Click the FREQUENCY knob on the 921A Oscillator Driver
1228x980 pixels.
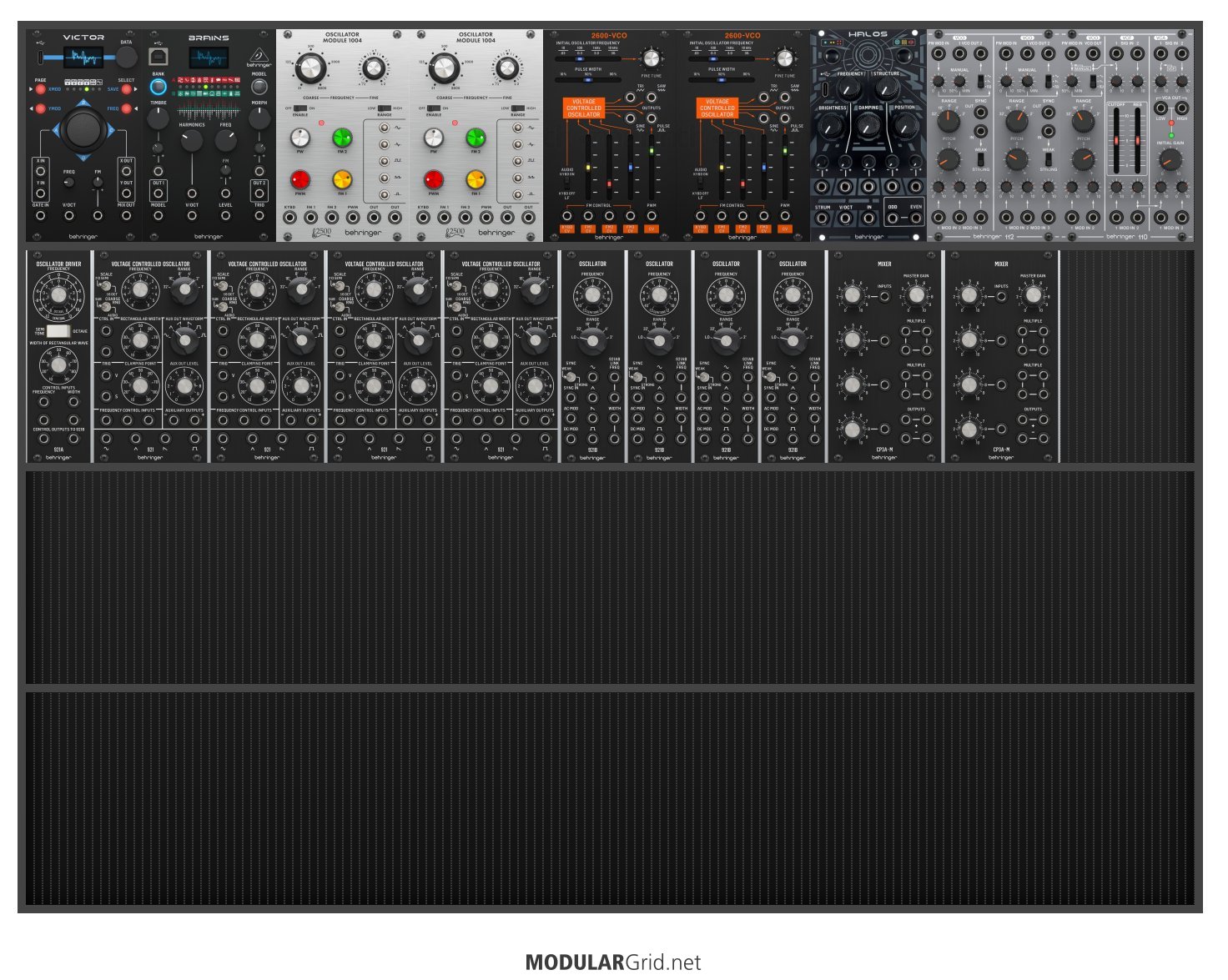click(x=58, y=295)
